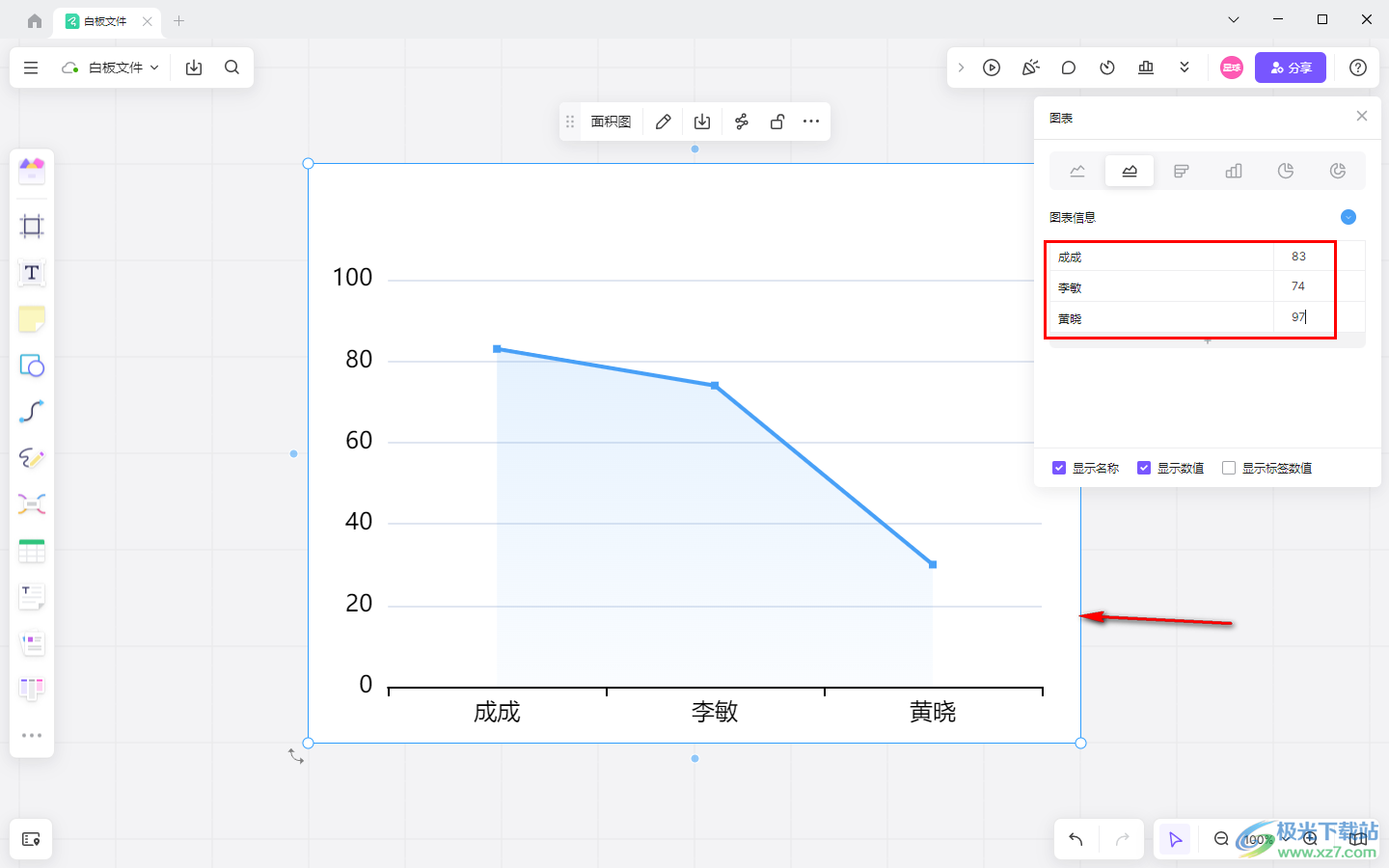1389x868 pixels.
Task: Select the mind map tool
Action: click(32, 504)
